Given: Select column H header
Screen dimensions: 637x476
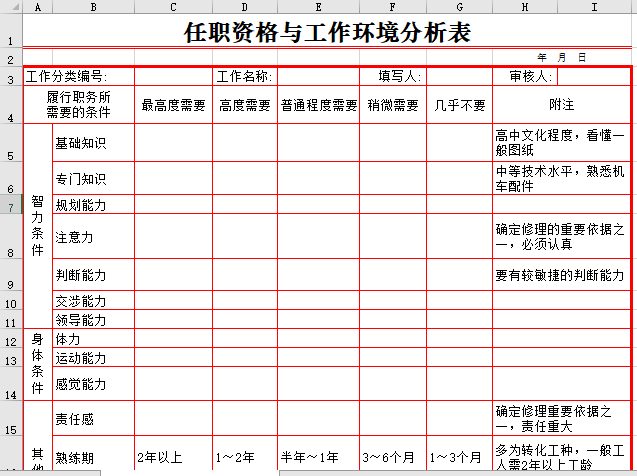Looking at the screenshot, I should click(x=525, y=7).
